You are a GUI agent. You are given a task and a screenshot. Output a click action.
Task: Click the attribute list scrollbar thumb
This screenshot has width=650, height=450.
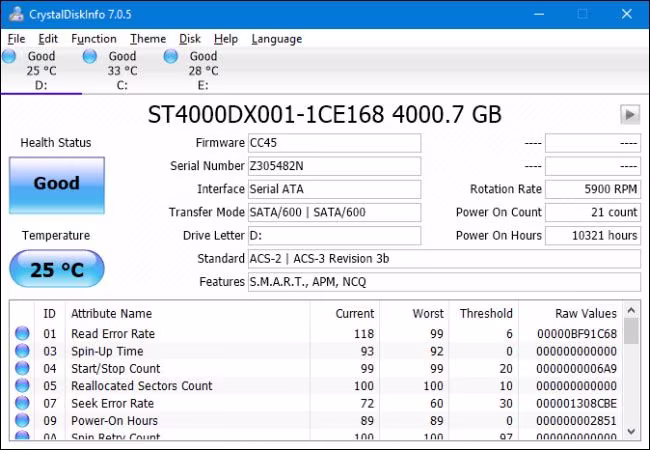(631, 331)
